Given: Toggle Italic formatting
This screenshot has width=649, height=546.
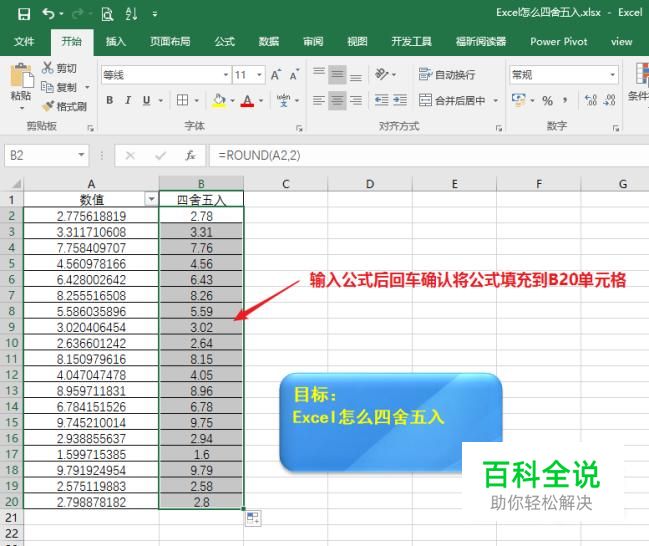Looking at the screenshot, I should 128,100.
